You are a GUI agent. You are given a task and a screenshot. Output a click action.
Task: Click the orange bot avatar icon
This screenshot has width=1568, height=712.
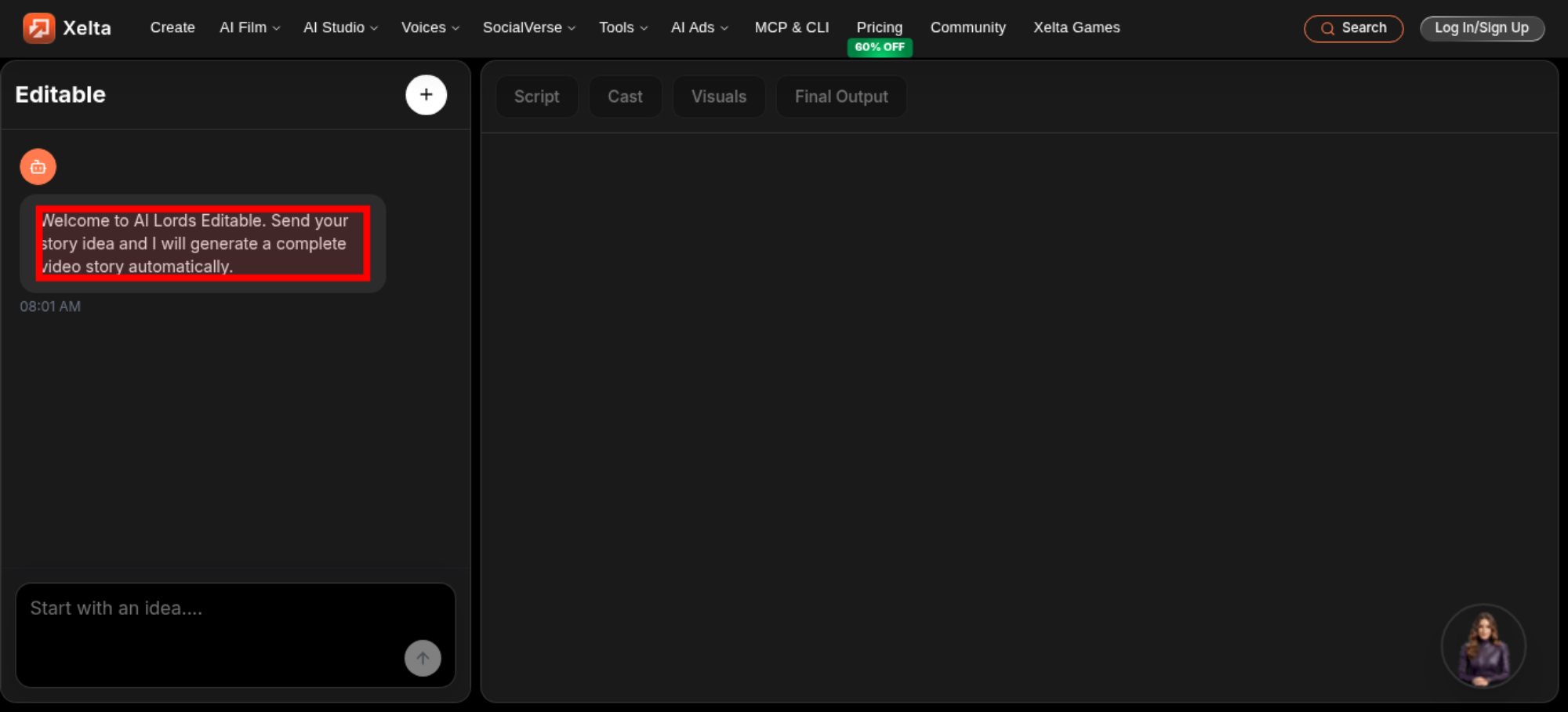tap(38, 167)
